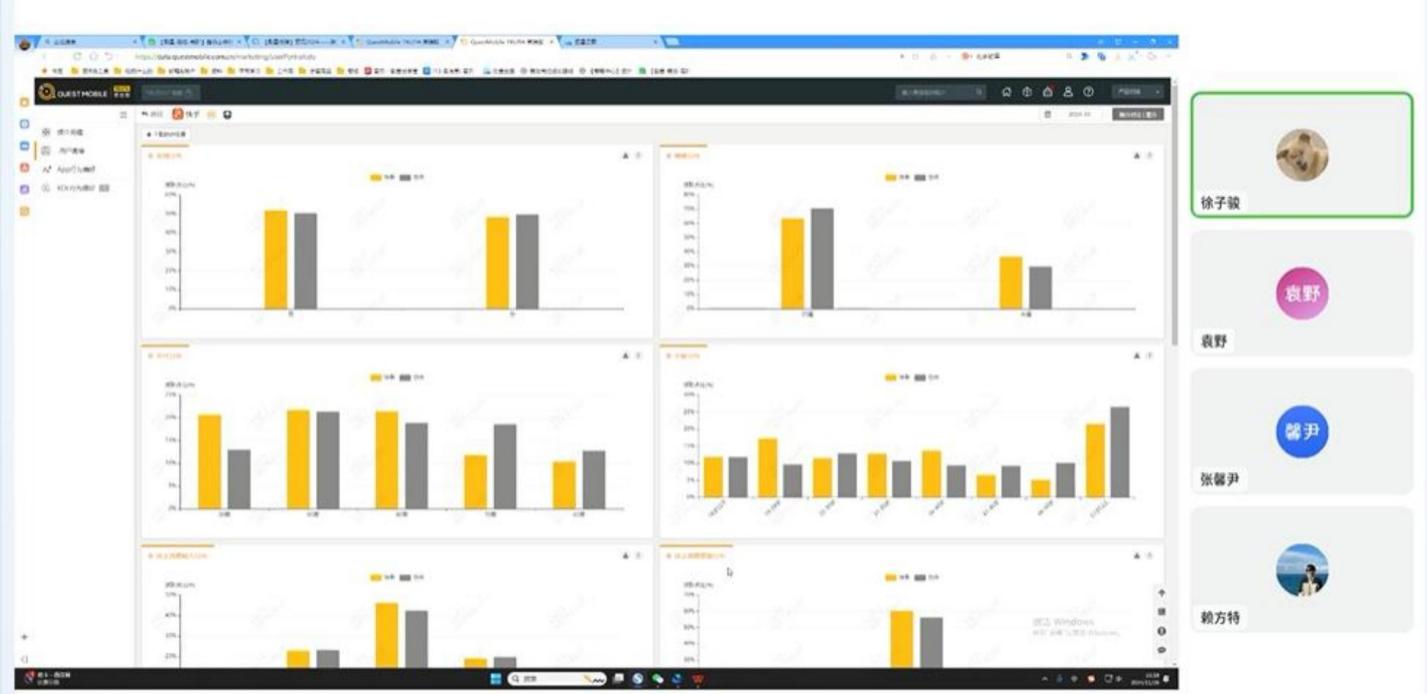Jump to top with the floating arrow button
Image resolution: width=1427 pixels, height=694 pixels.
click(1162, 593)
